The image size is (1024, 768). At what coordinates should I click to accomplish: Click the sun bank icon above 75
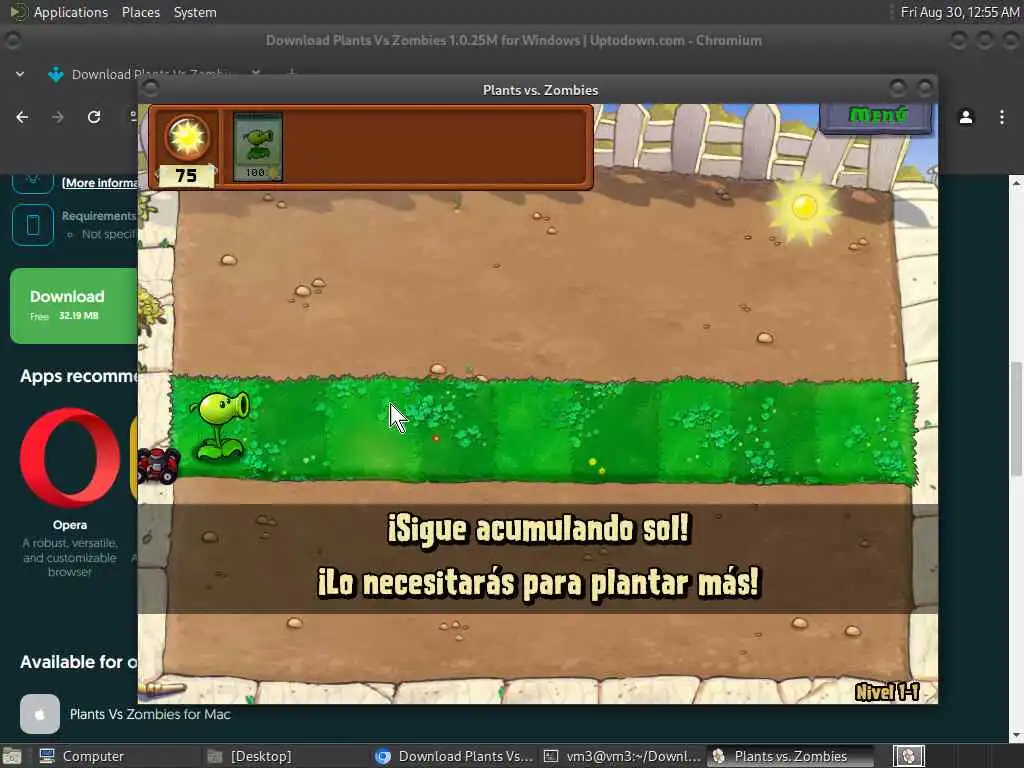(187, 137)
